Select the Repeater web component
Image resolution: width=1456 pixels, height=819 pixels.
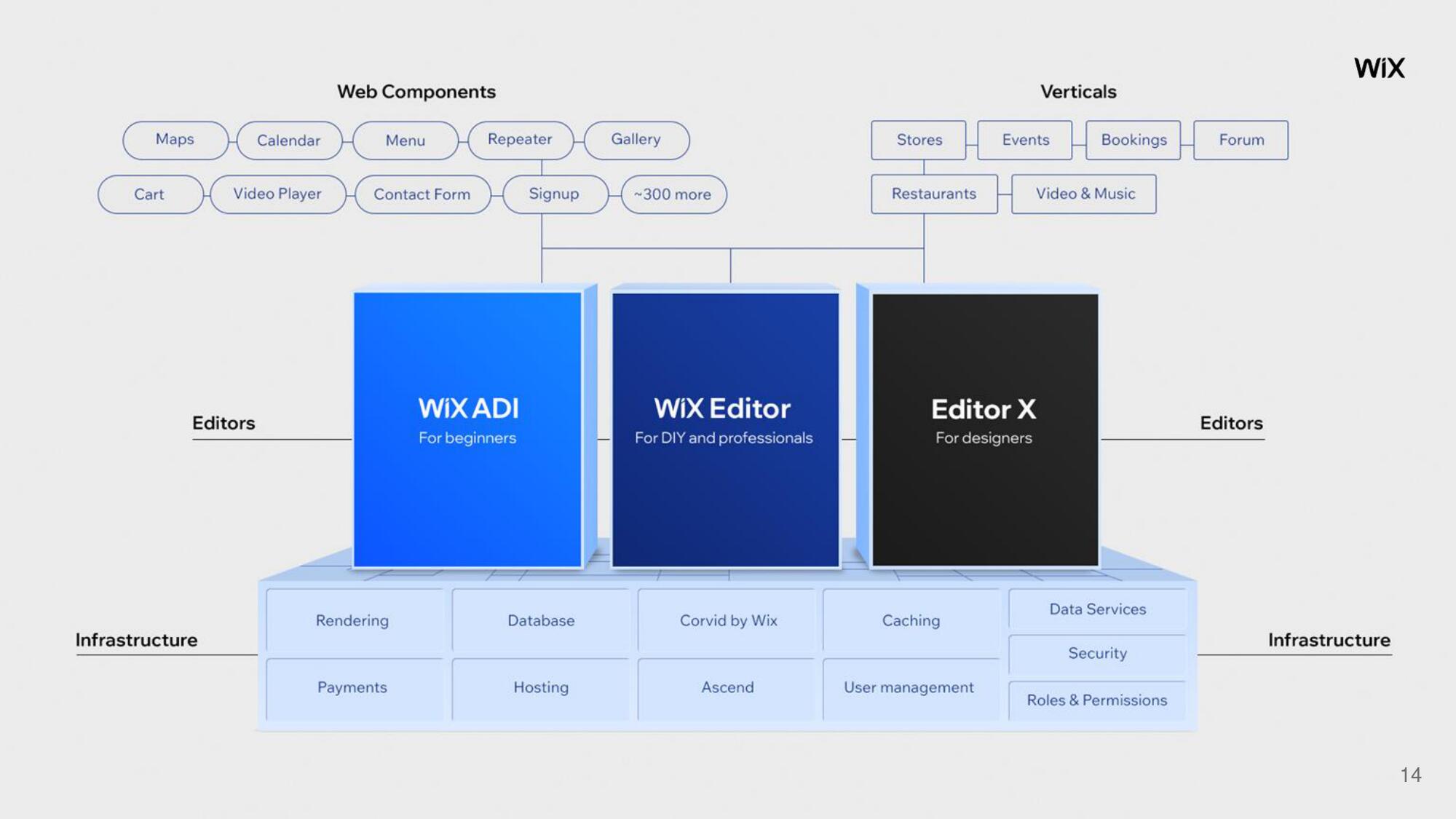click(519, 139)
